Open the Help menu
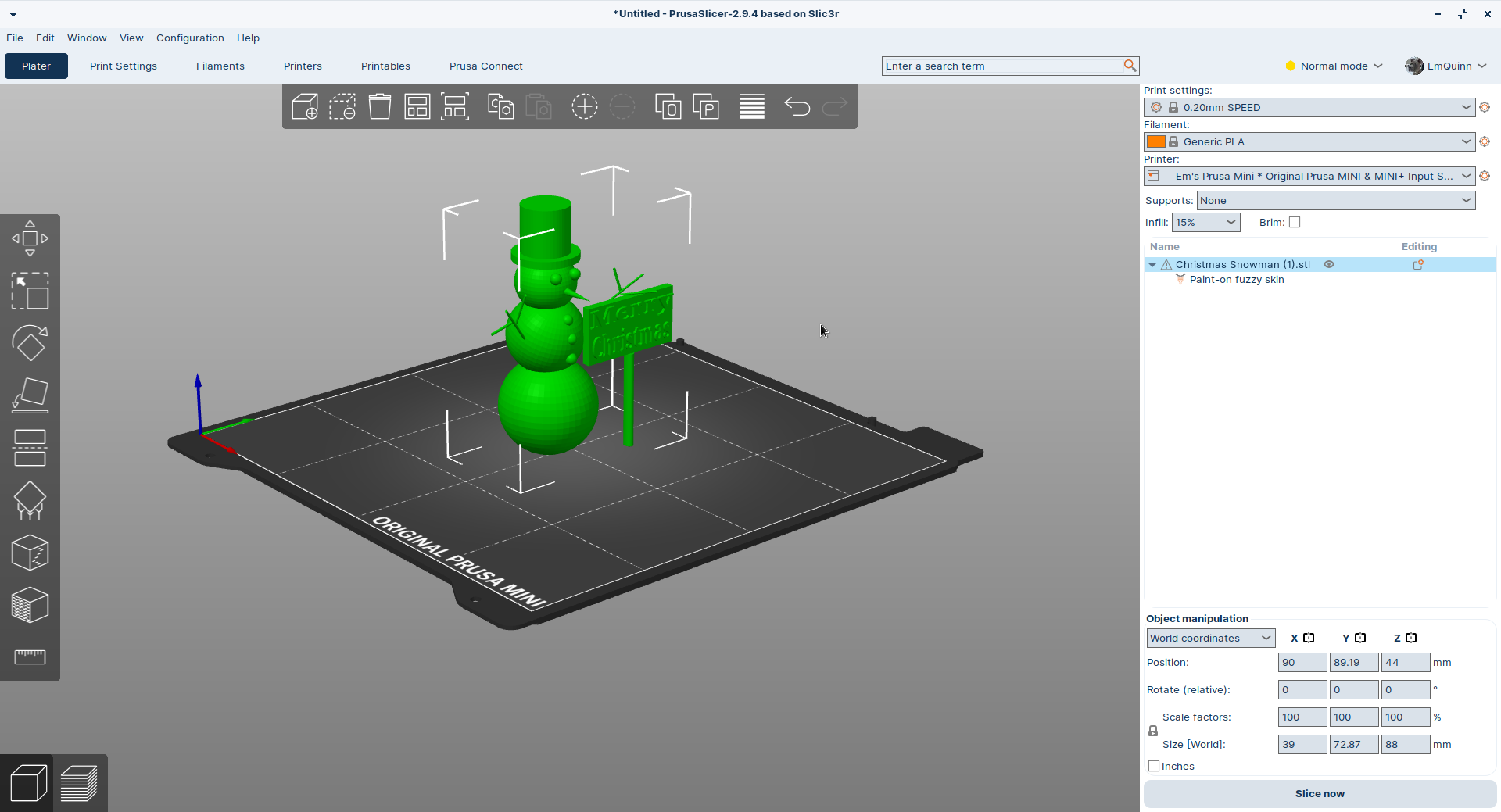The height and width of the screenshot is (812, 1501). click(x=248, y=38)
